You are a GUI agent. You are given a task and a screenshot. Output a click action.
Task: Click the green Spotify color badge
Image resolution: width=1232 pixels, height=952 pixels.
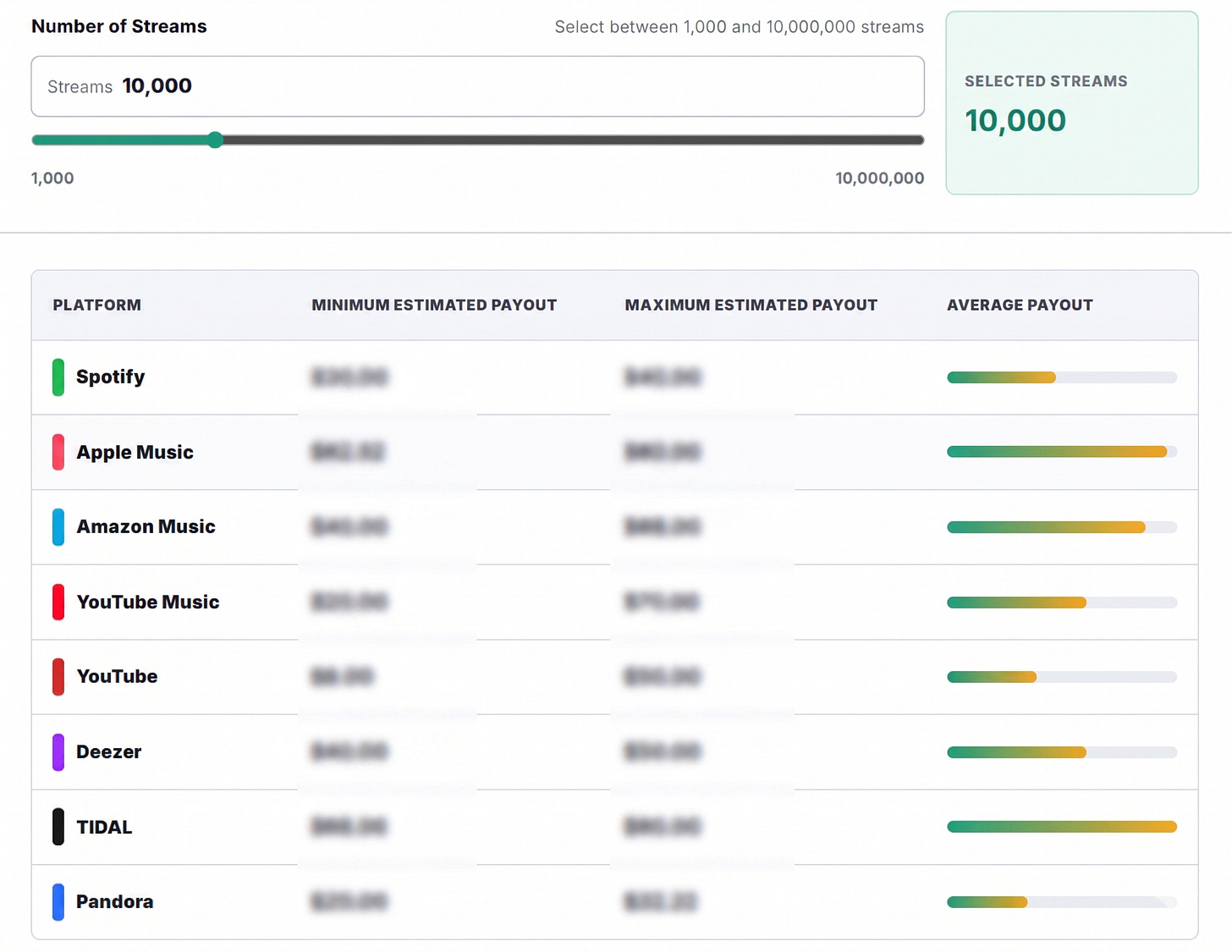pyautogui.click(x=58, y=377)
